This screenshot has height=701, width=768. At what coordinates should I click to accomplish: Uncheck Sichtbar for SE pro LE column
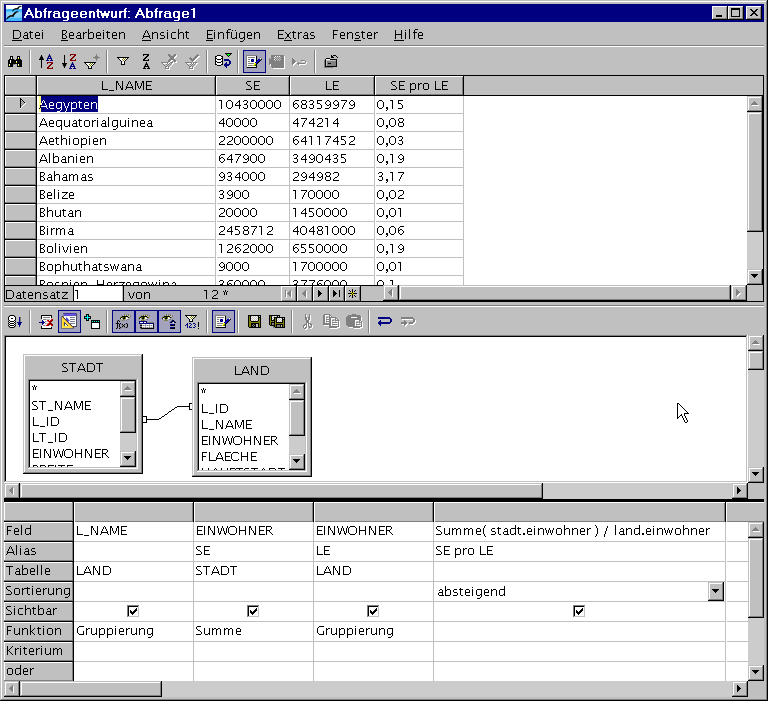pyautogui.click(x=579, y=611)
